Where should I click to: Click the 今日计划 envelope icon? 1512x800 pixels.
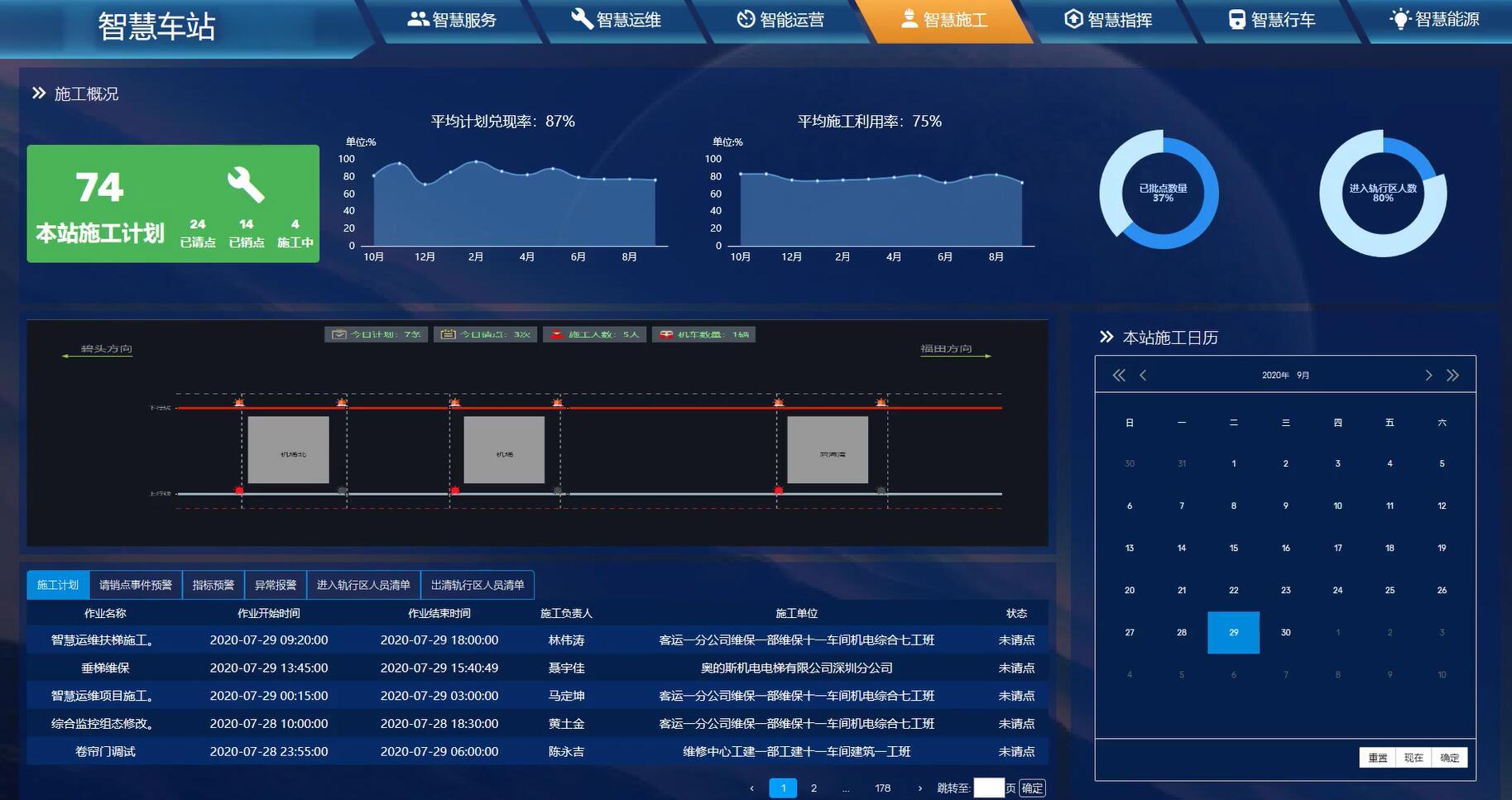pos(338,334)
